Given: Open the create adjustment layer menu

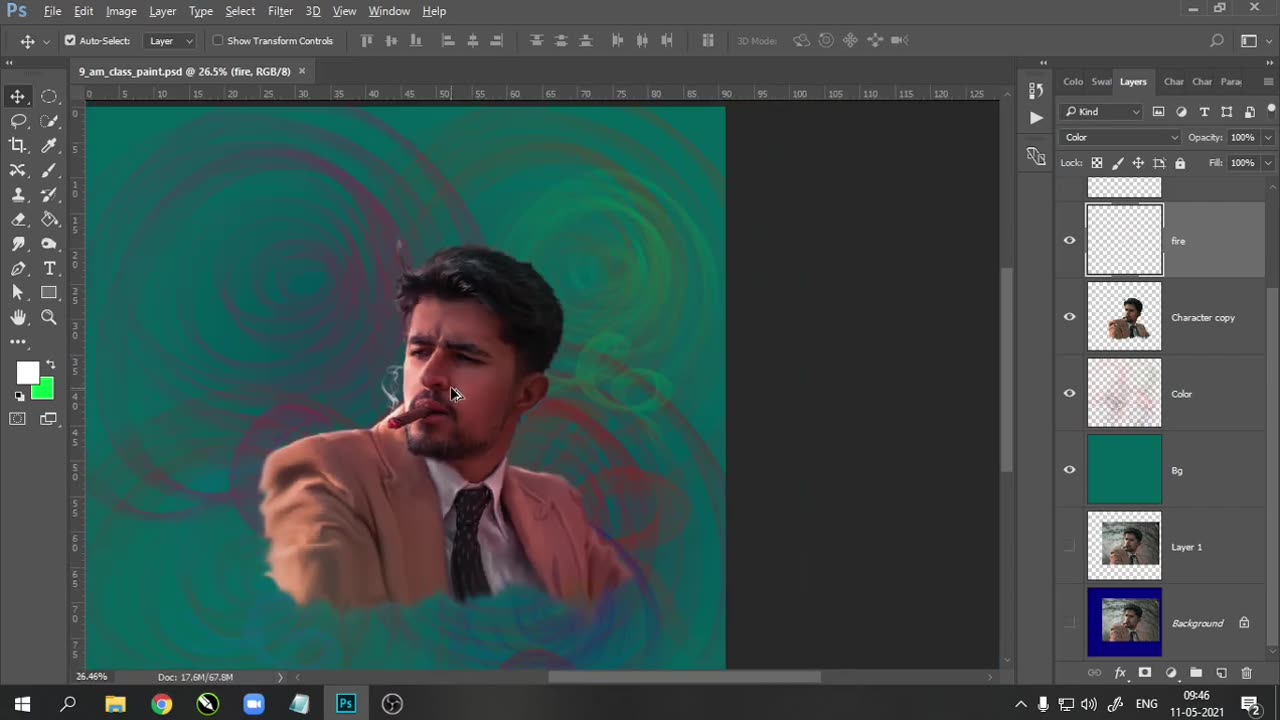Looking at the screenshot, I should [x=1171, y=674].
